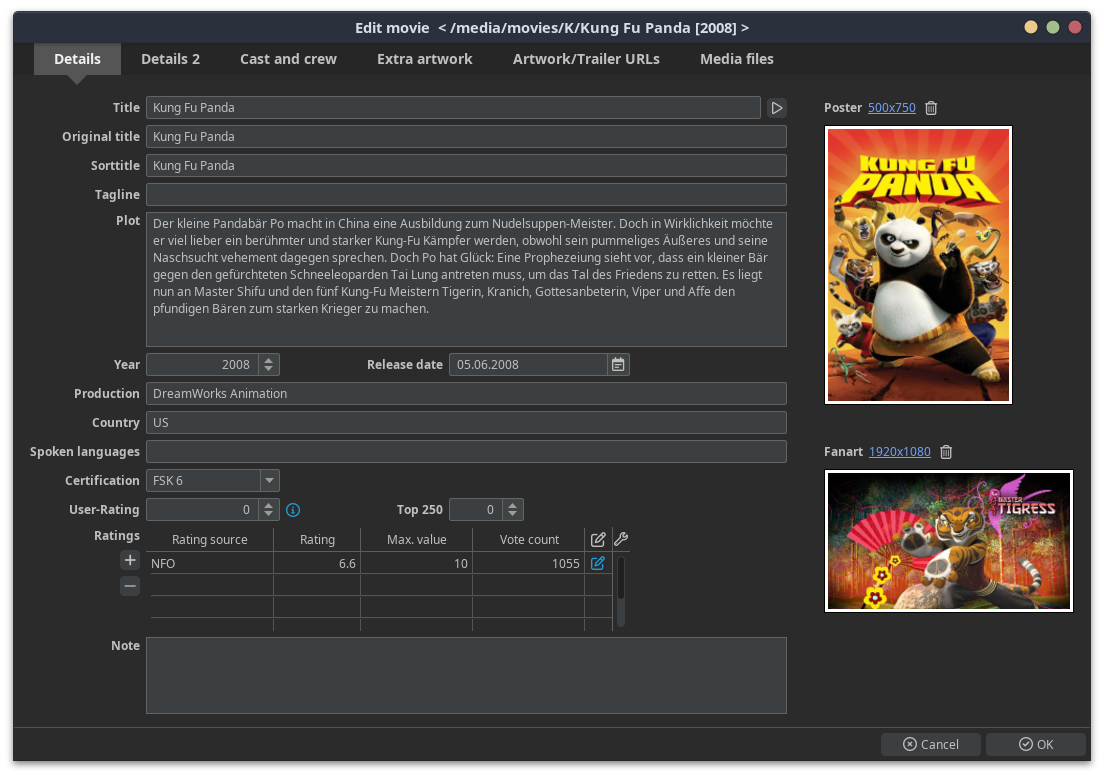Click the play icon beside Title field
Viewport: 1104px width, 777px height.
(777, 108)
